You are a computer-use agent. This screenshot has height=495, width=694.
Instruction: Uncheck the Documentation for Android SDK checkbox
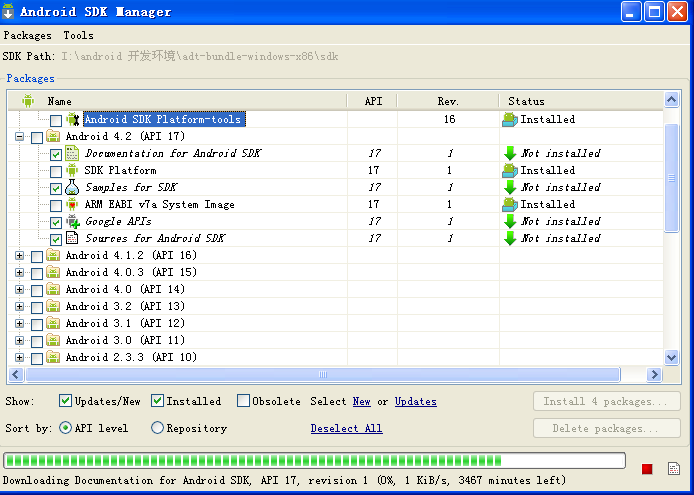pyautogui.click(x=56, y=155)
